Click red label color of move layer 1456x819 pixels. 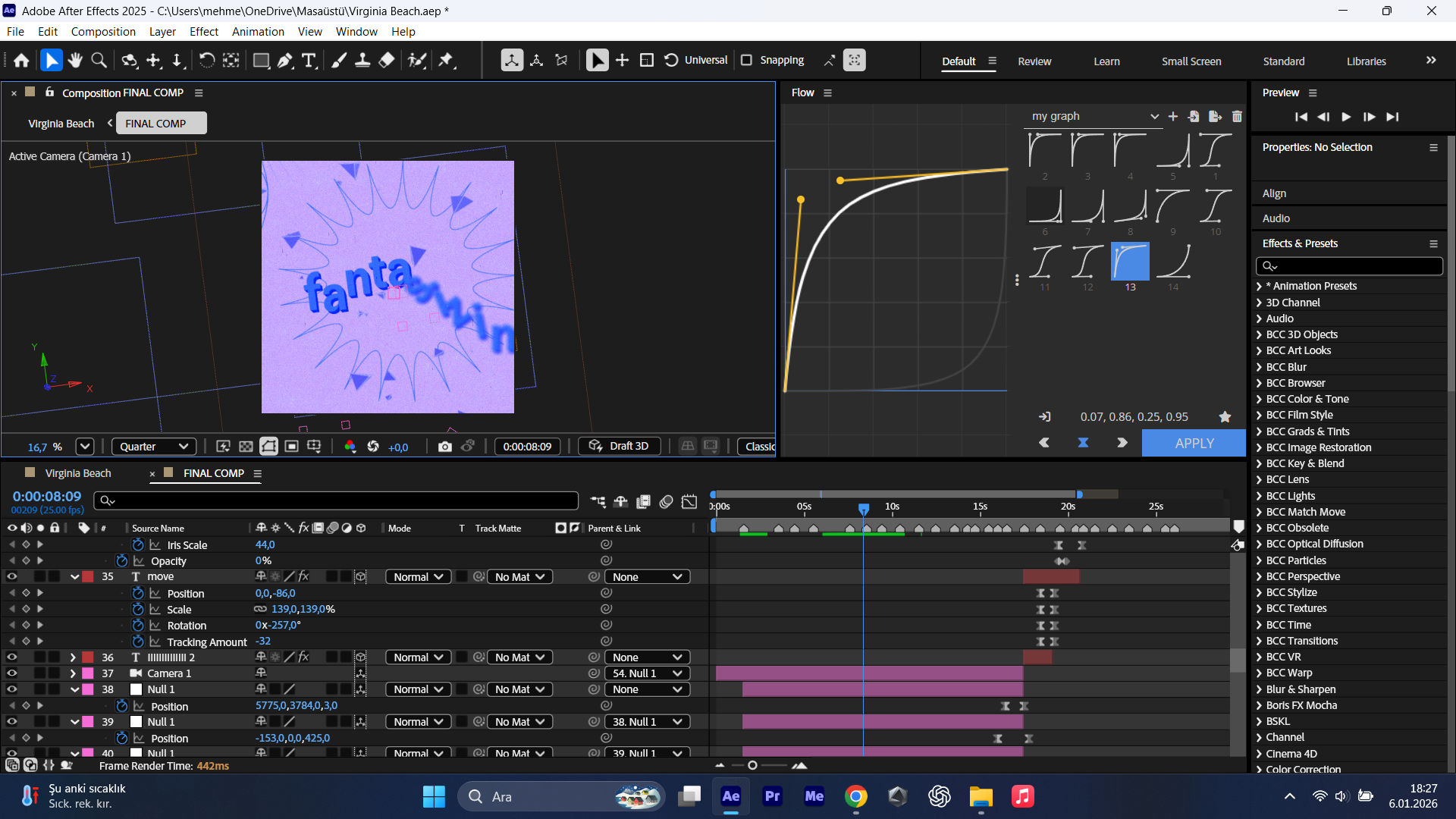[88, 577]
